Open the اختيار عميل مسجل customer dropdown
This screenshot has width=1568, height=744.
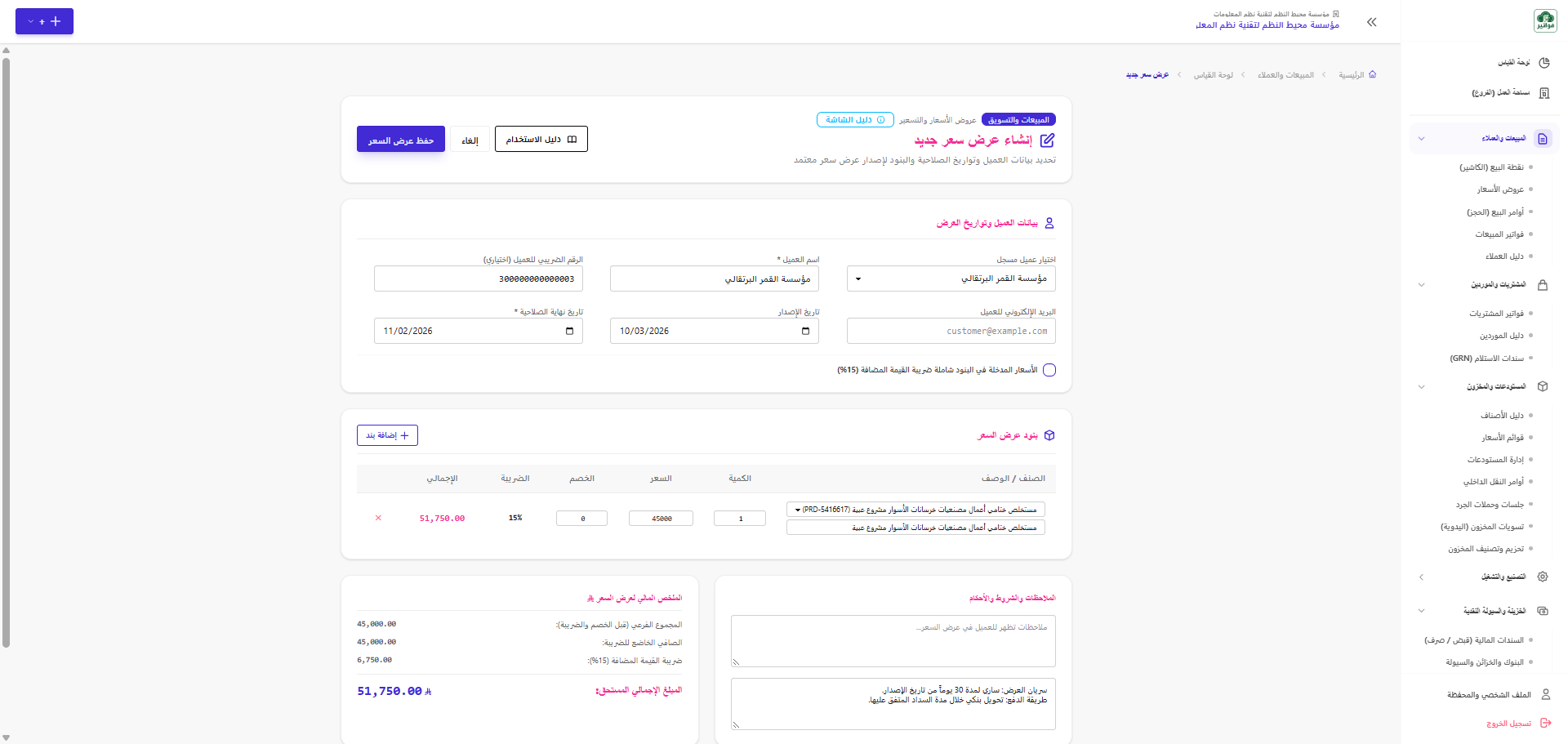click(x=951, y=278)
